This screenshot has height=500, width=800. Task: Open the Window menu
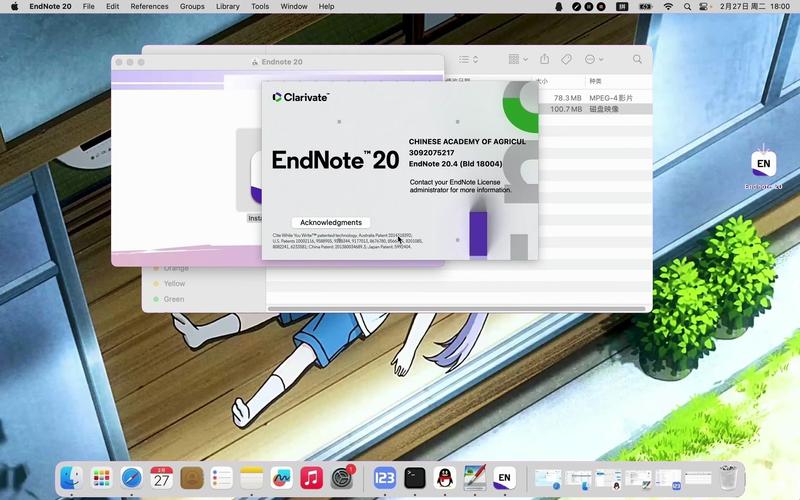tap(294, 7)
